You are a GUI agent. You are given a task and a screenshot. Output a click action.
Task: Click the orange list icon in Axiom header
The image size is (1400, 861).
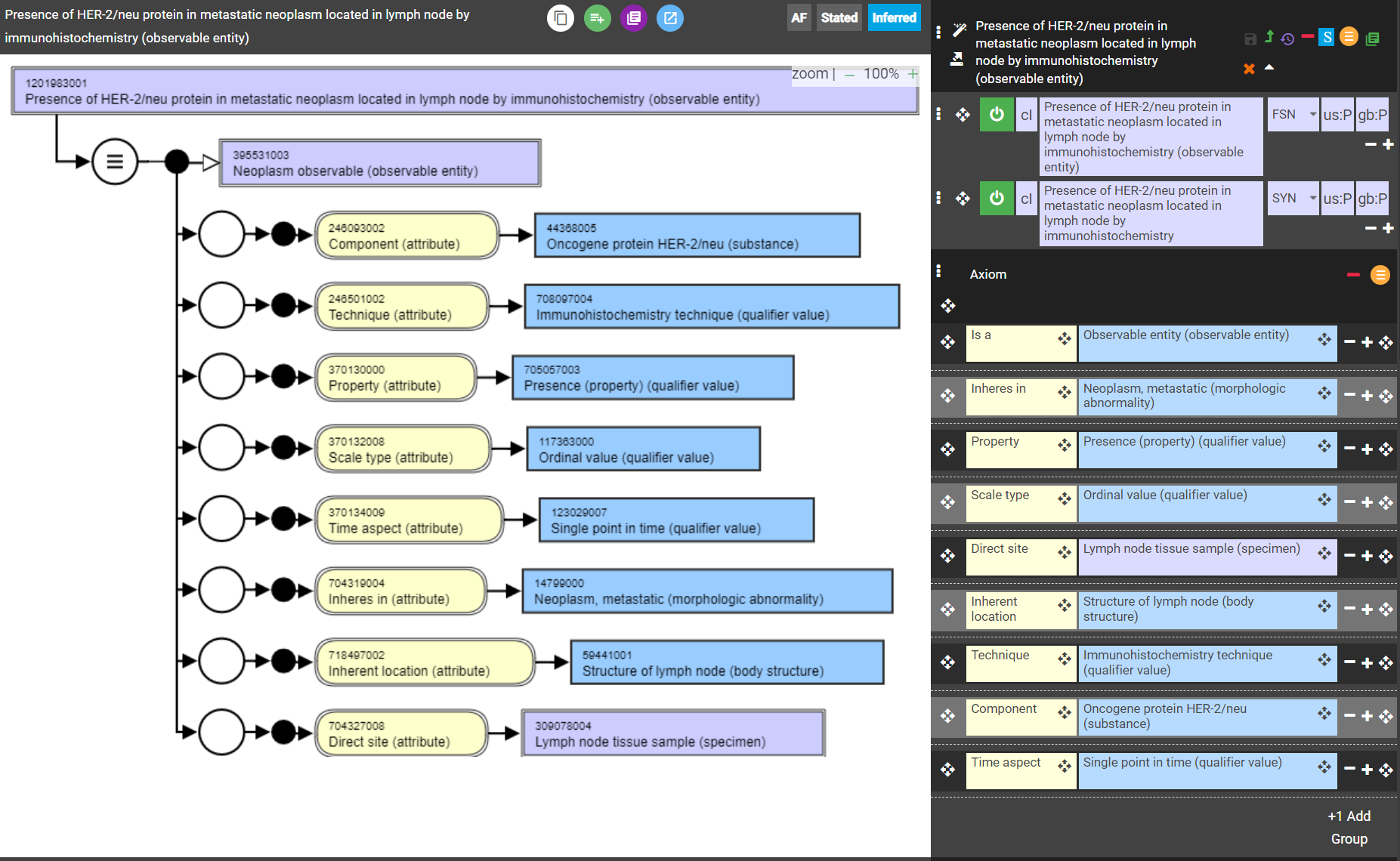click(x=1380, y=275)
